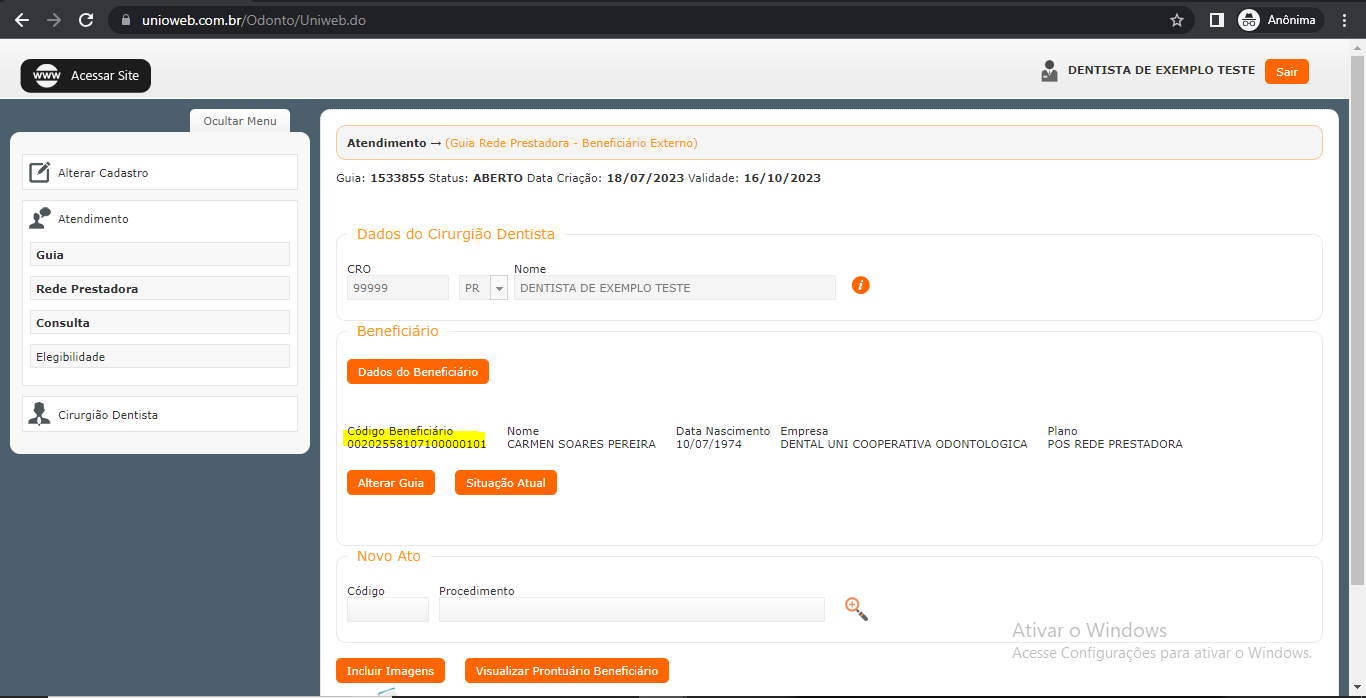Expand the Rede Prestadora menu section

coord(160,289)
